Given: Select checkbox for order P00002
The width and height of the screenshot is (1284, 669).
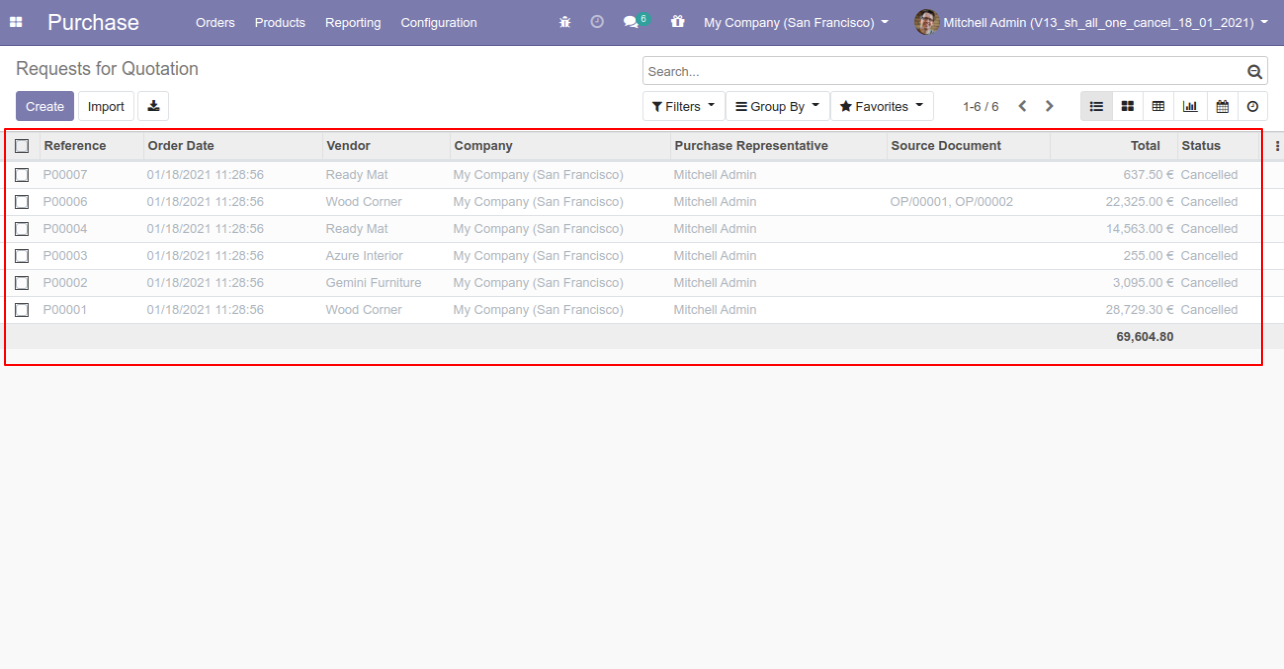Looking at the screenshot, I should point(22,283).
